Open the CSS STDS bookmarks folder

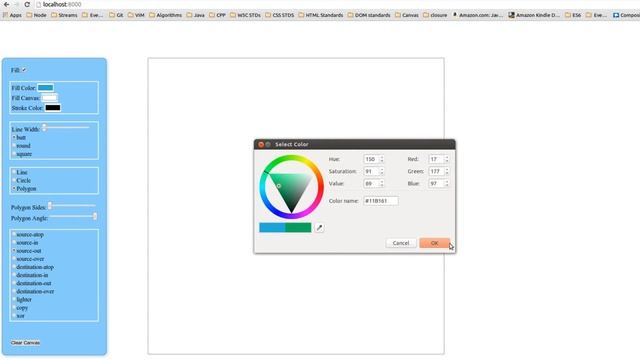pyautogui.click(x=280, y=15)
